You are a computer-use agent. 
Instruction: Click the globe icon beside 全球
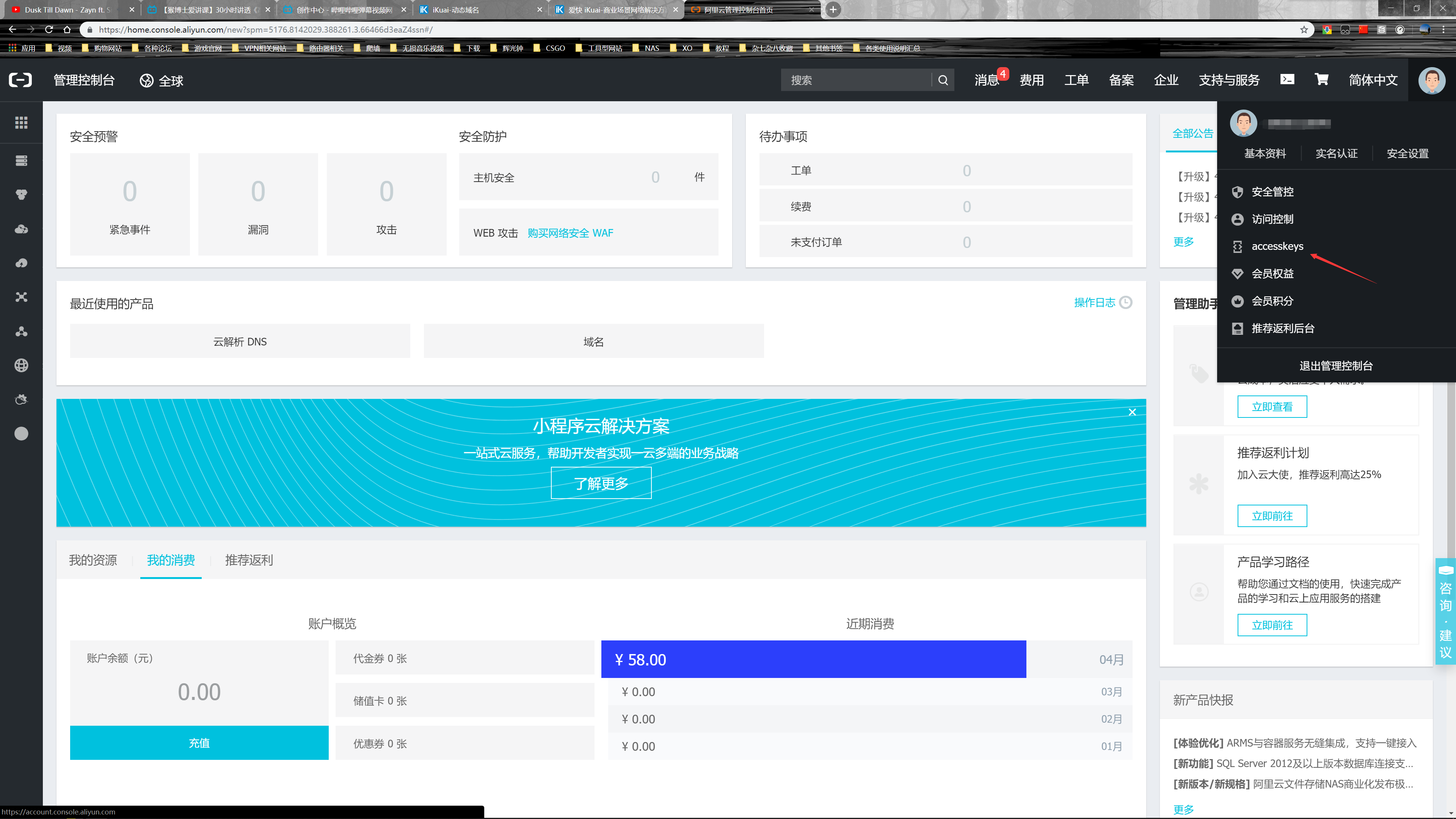(x=146, y=81)
